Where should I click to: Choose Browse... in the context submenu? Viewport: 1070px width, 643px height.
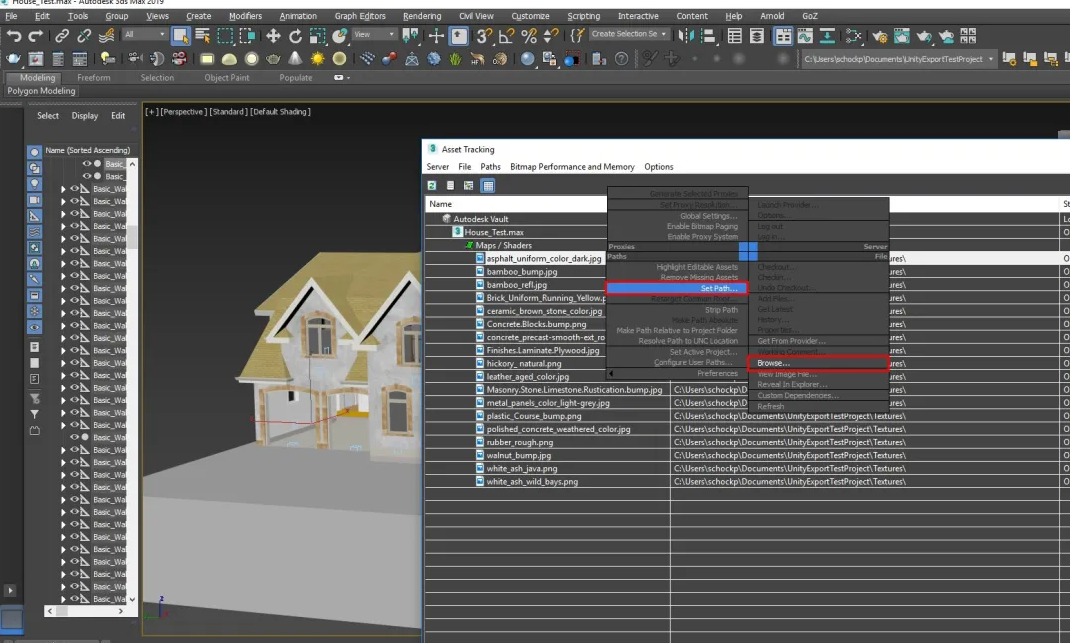point(818,363)
